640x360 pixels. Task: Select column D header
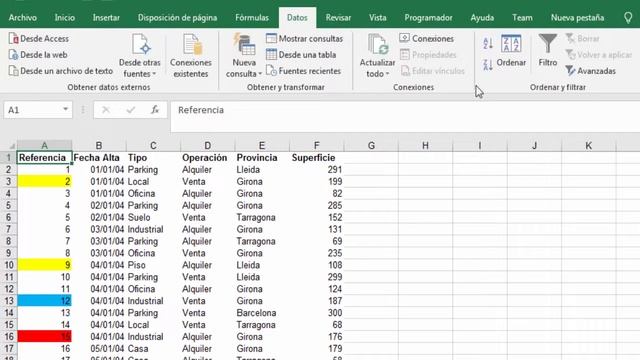click(x=207, y=145)
